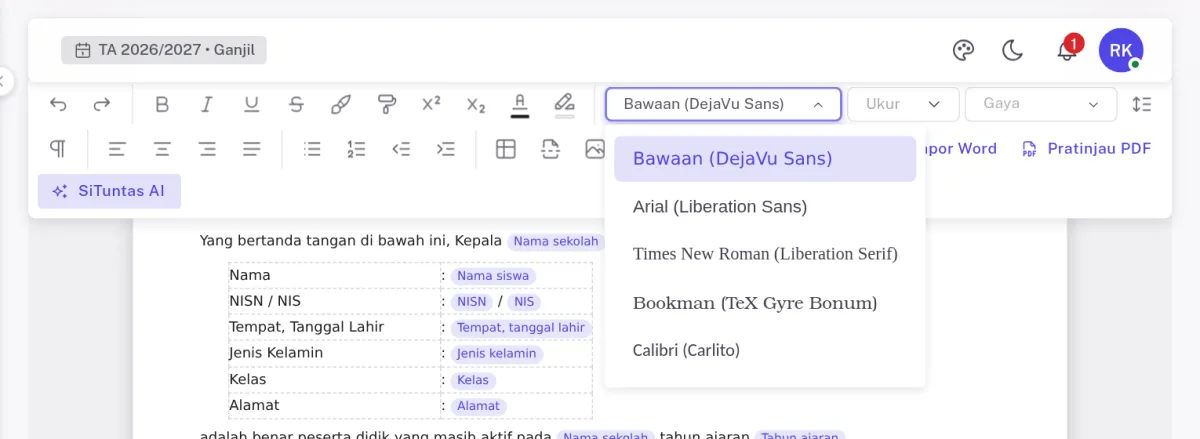The width and height of the screenshot is (1200, 439).
Task: Choose Arial (Liberation Sans) font
Action: pos(765,207)
